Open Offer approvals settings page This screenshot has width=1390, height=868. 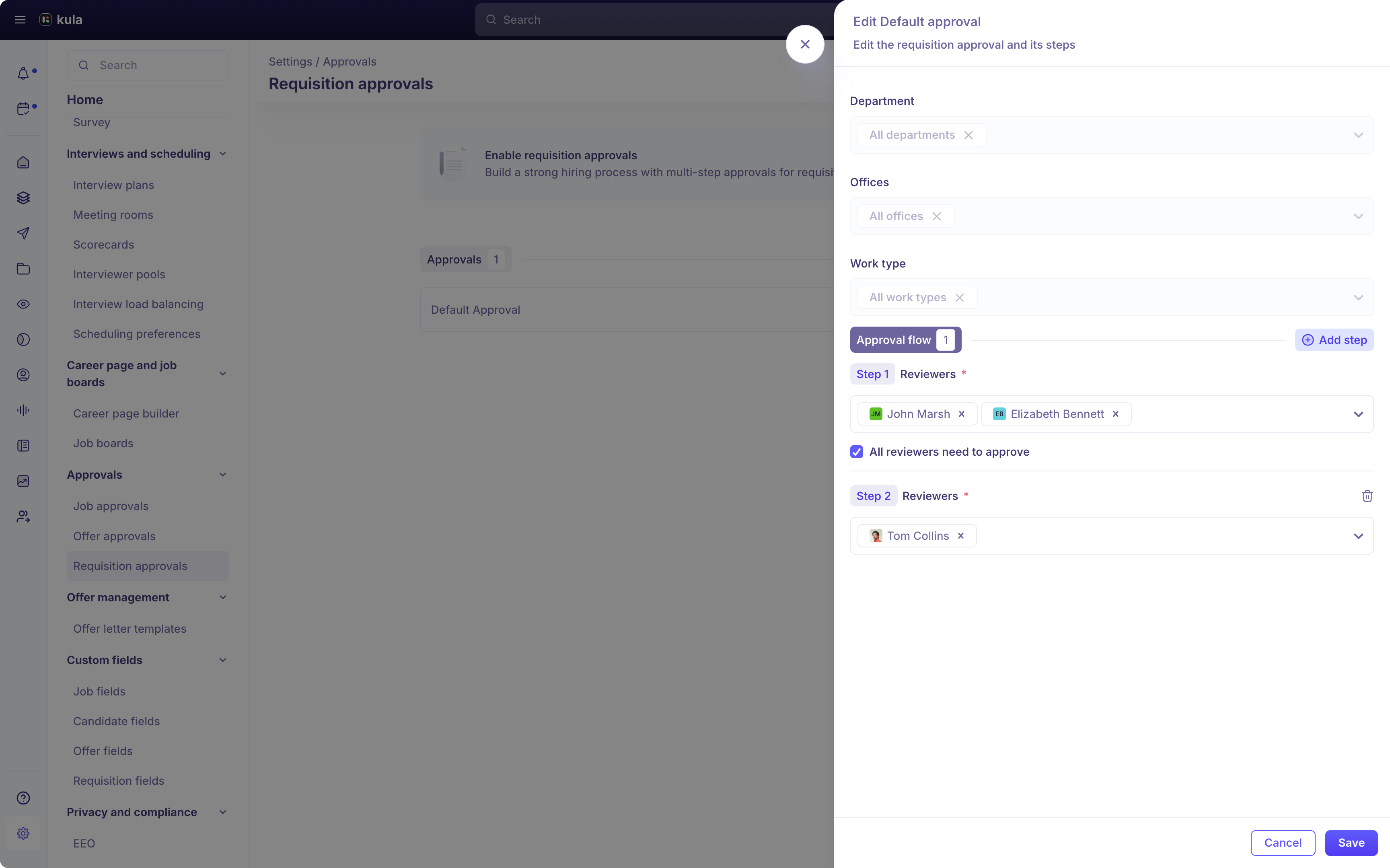pyautogui.click(x=114, y=536)
